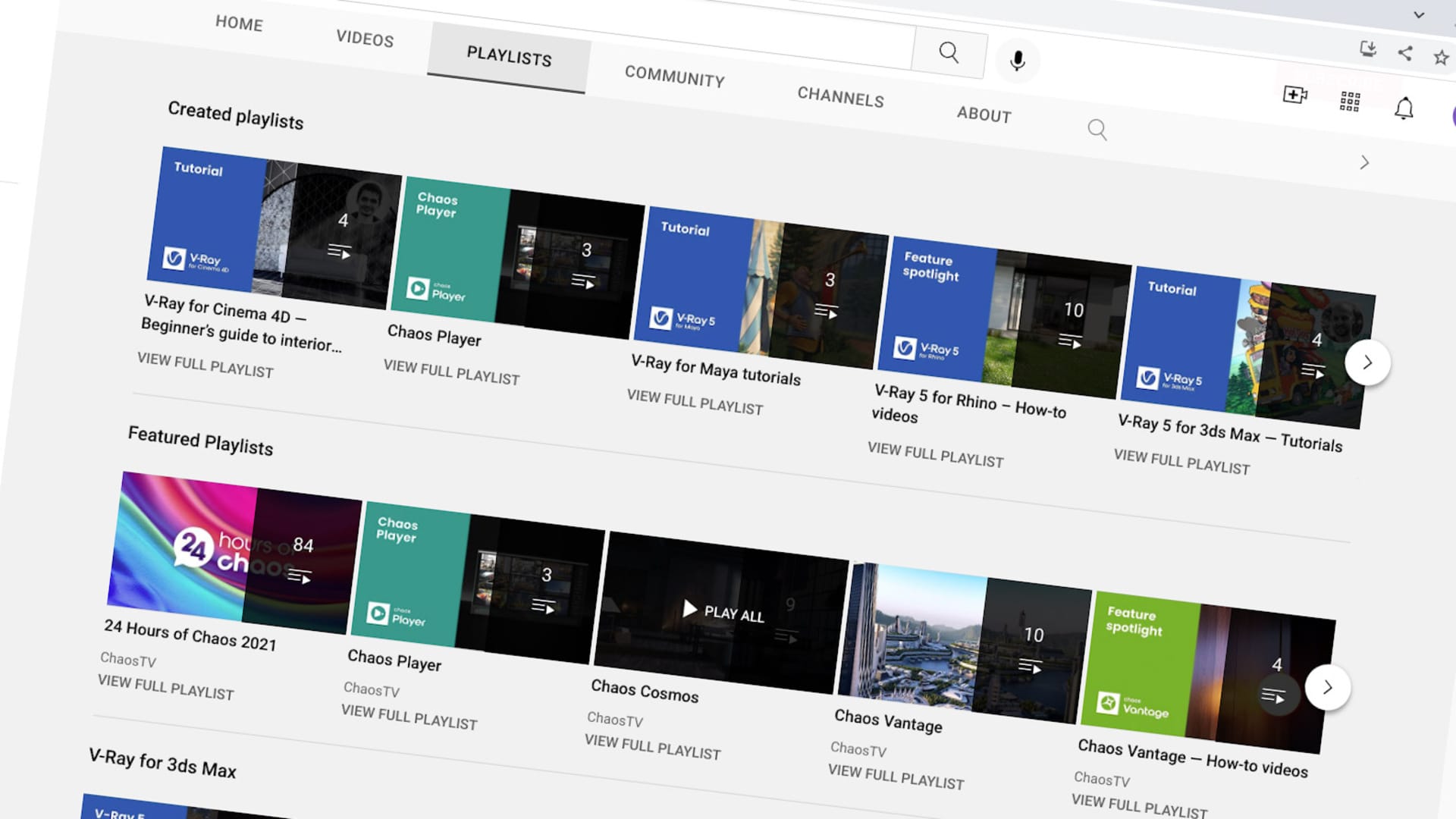This screenshot has height=819, width=1456.
Task: Open V-Ray 5 for 3ds Max thumbnail
Action: 1247,347
